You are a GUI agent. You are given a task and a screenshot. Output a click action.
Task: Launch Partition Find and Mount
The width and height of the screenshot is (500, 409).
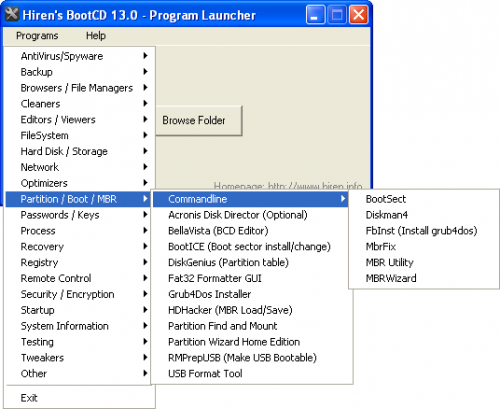point(252,326)
